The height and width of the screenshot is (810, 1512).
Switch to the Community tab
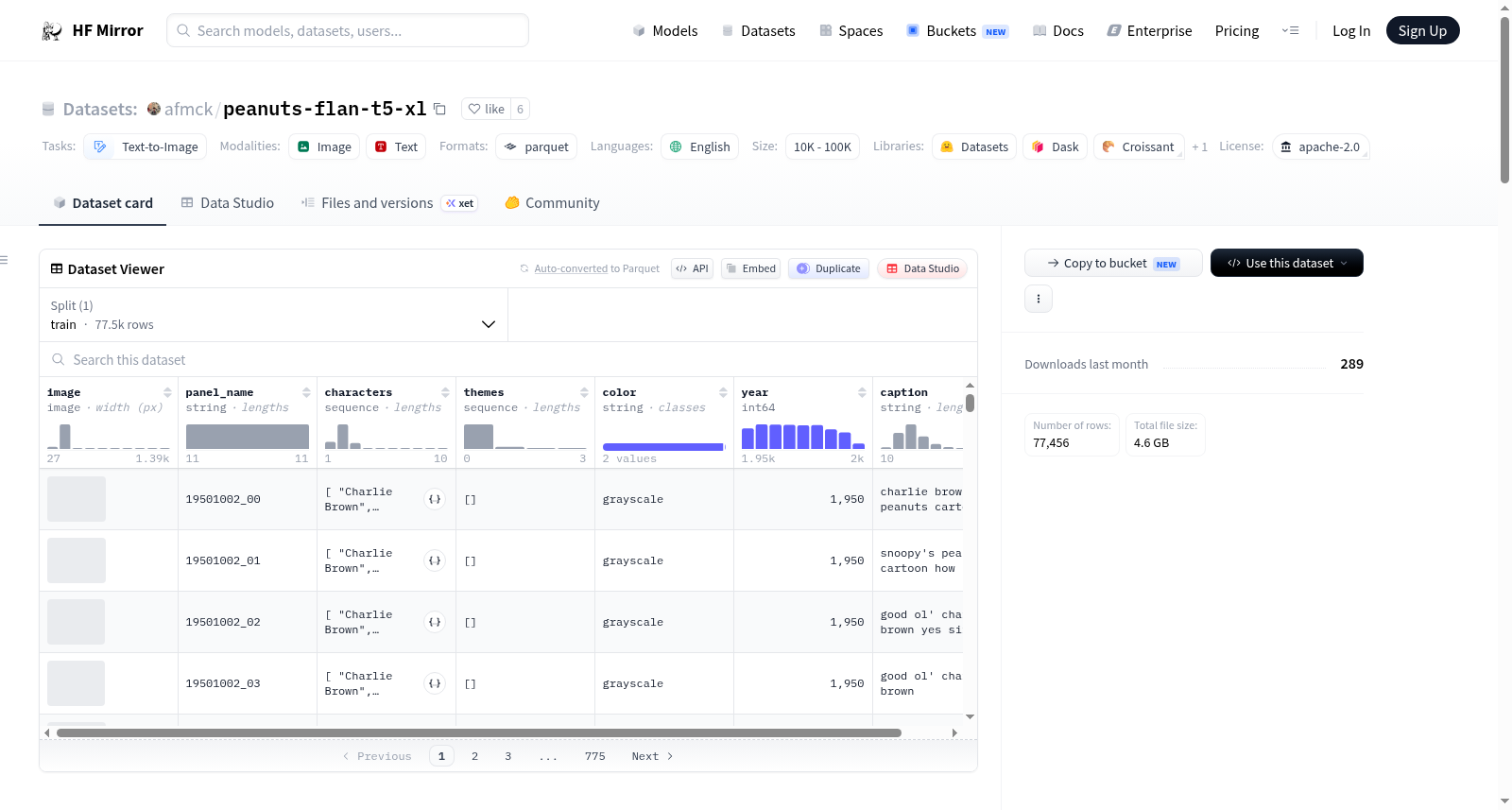pyautogui.click(x=553, y=203)
